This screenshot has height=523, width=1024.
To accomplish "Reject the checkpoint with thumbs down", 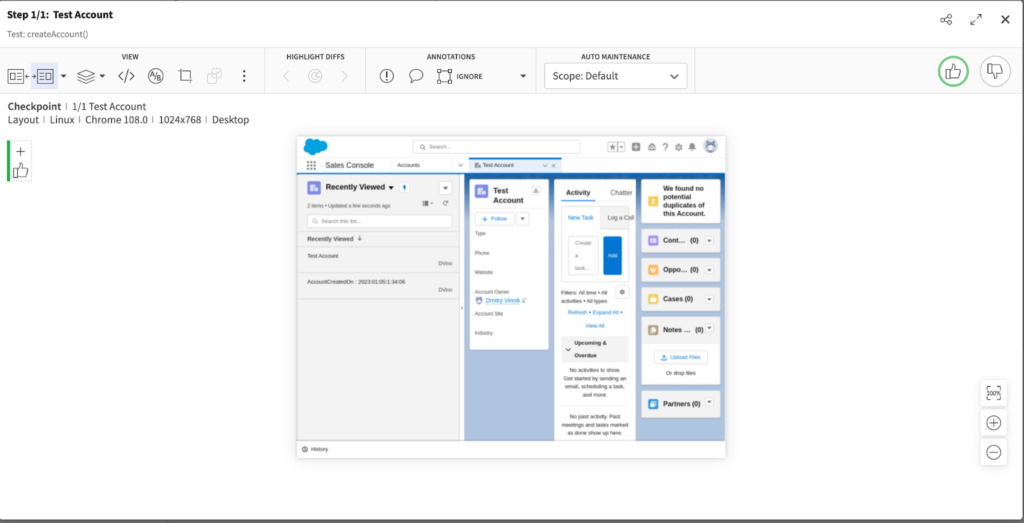I will (x=994, y=72).
